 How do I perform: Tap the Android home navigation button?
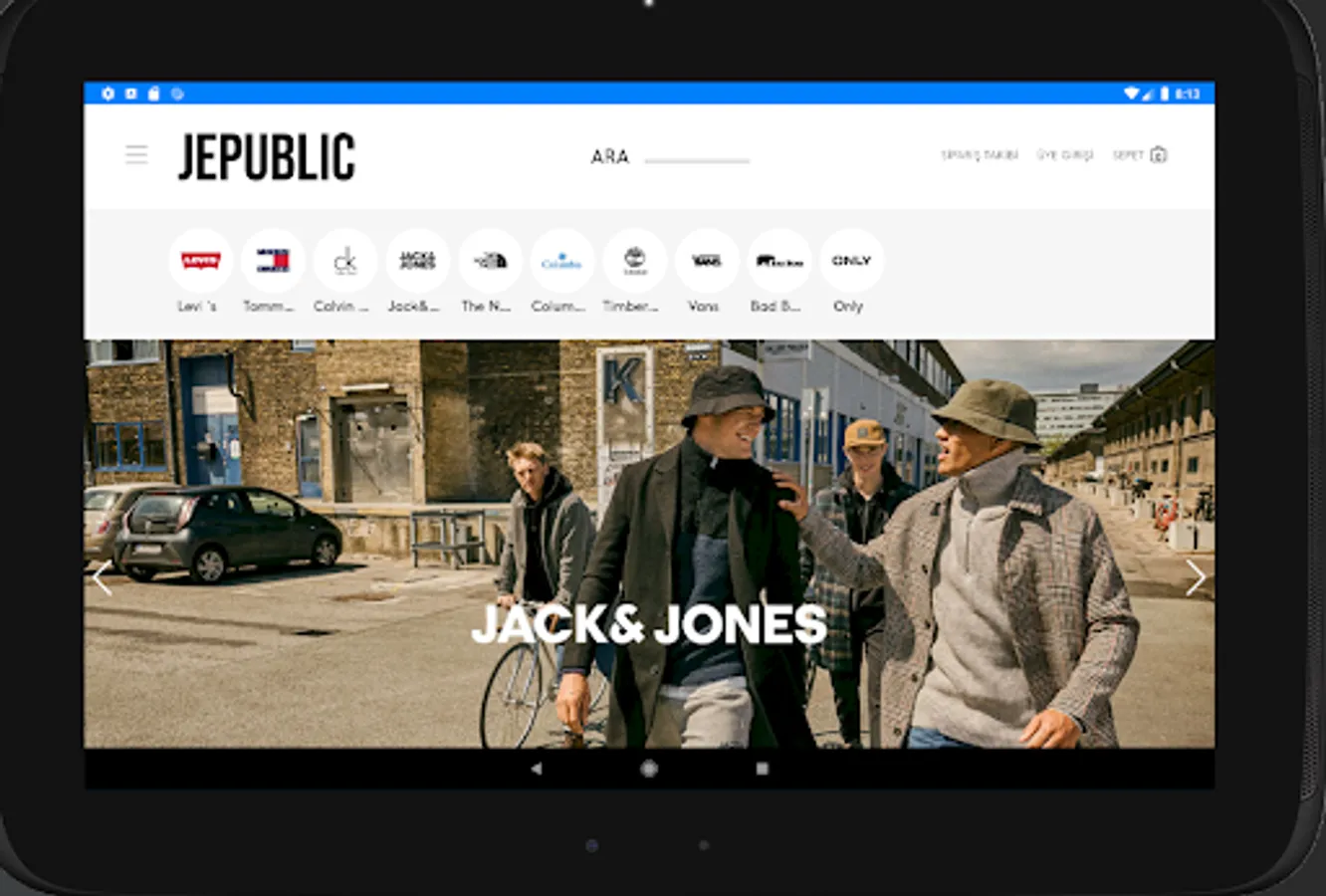click(x=649, y=769)
